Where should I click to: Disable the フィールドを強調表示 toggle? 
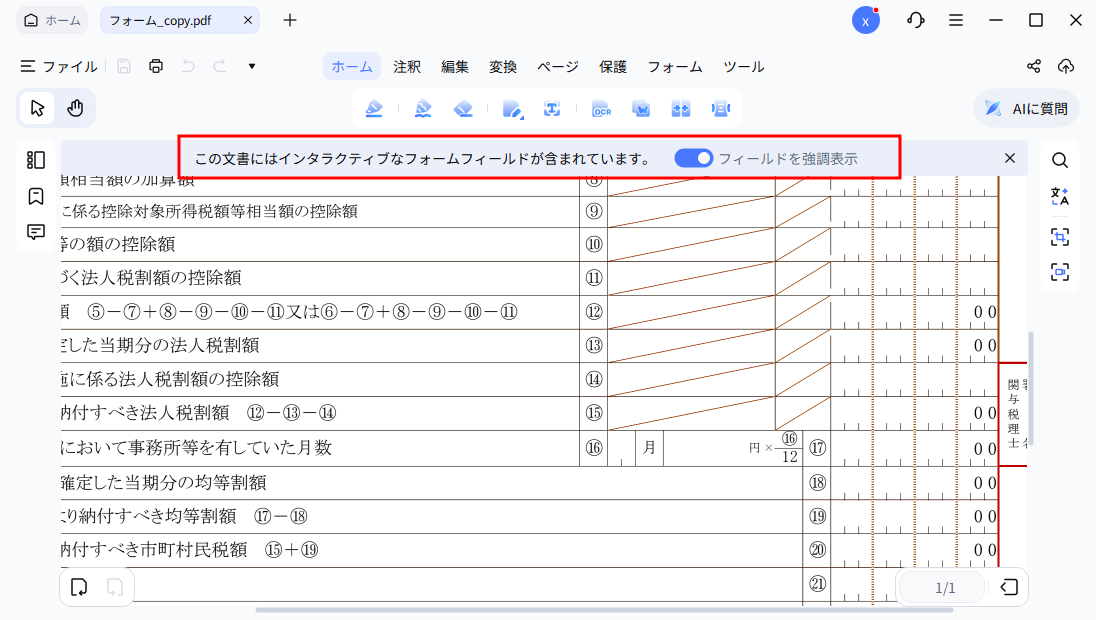pyautogui.click(x=693, y=158)
